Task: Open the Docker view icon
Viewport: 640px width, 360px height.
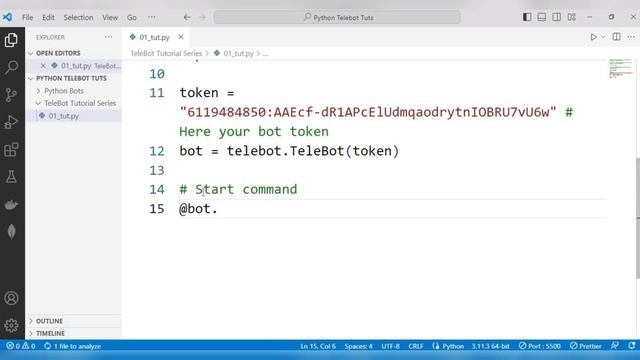Action: [x=11, y=204]
